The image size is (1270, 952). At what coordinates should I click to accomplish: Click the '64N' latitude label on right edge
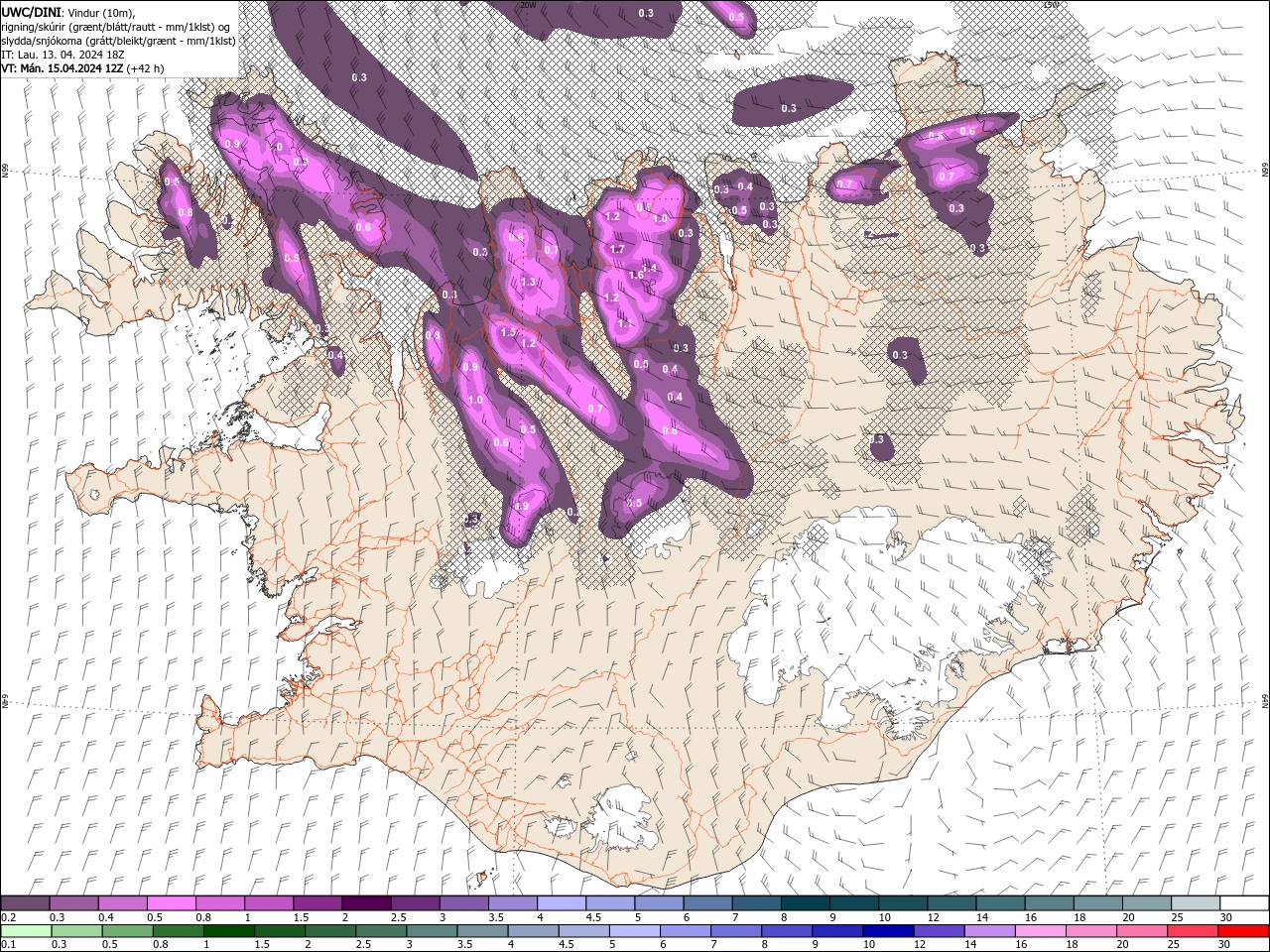click(1265, 701)
